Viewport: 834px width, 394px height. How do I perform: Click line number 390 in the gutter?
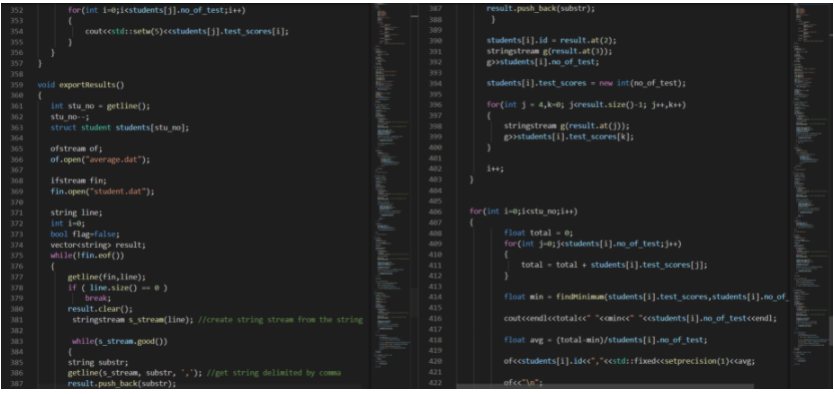(x=434, y=41)
